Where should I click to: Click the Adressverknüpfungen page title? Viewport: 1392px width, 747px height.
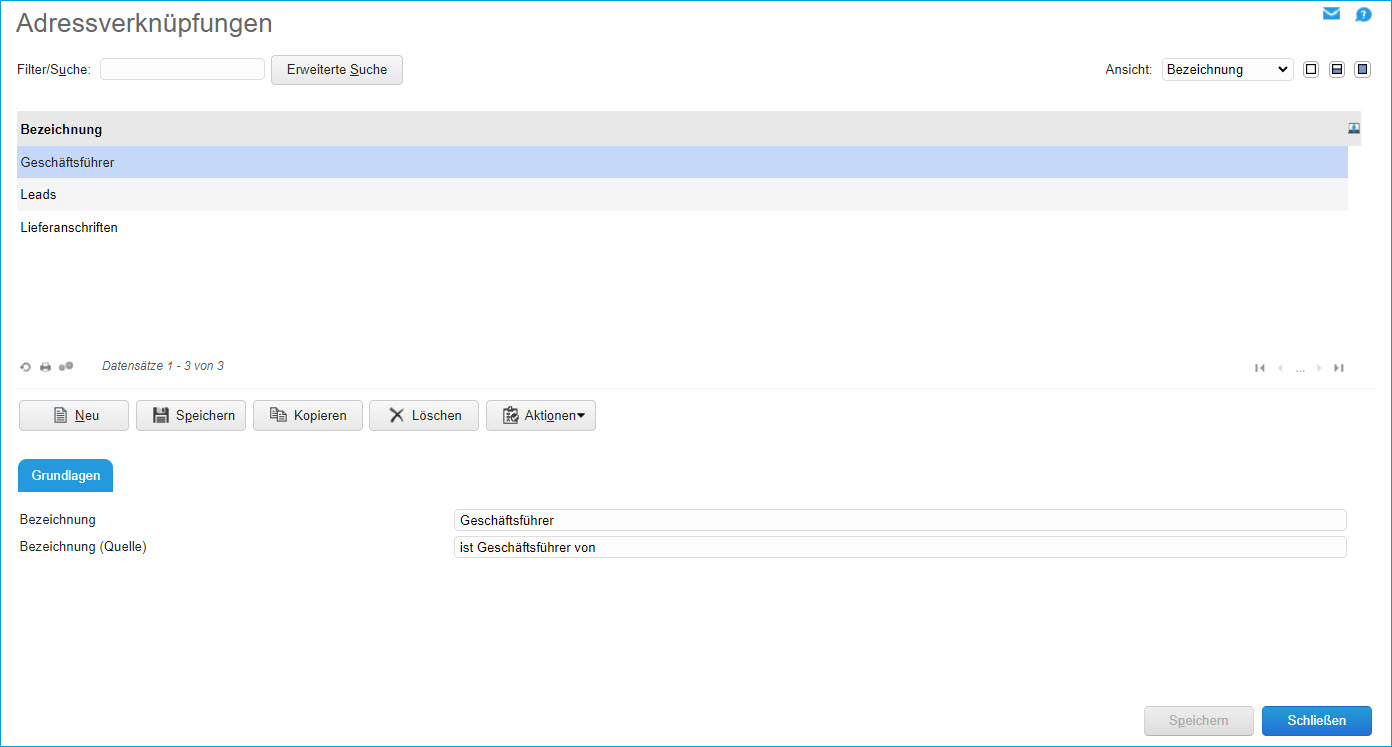(144, 23)
